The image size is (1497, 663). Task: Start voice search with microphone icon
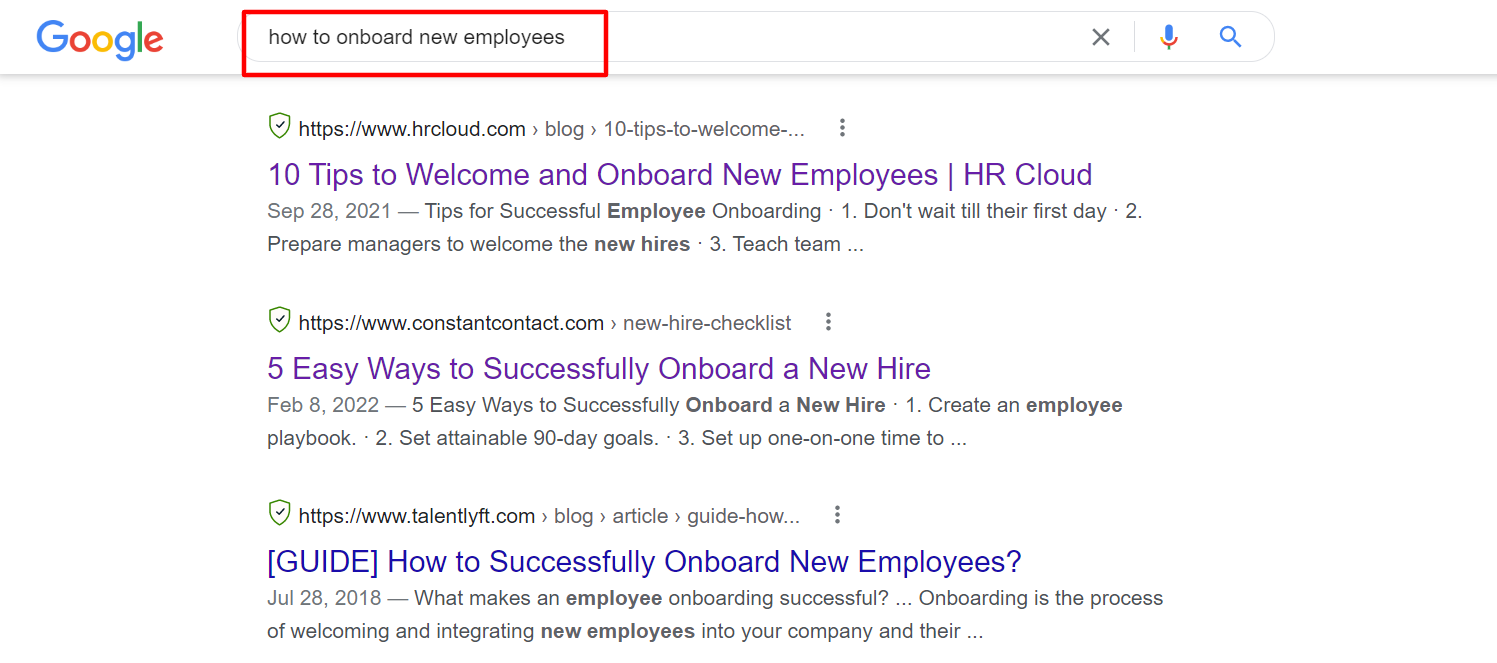click(x=1168, y=38)
